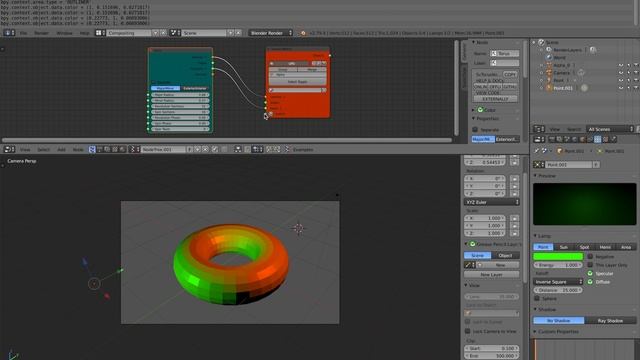The height and width of the screenshot is (360, 640).
Task: Adjust the lamp Energy field
Action: (x=558, y=265)
